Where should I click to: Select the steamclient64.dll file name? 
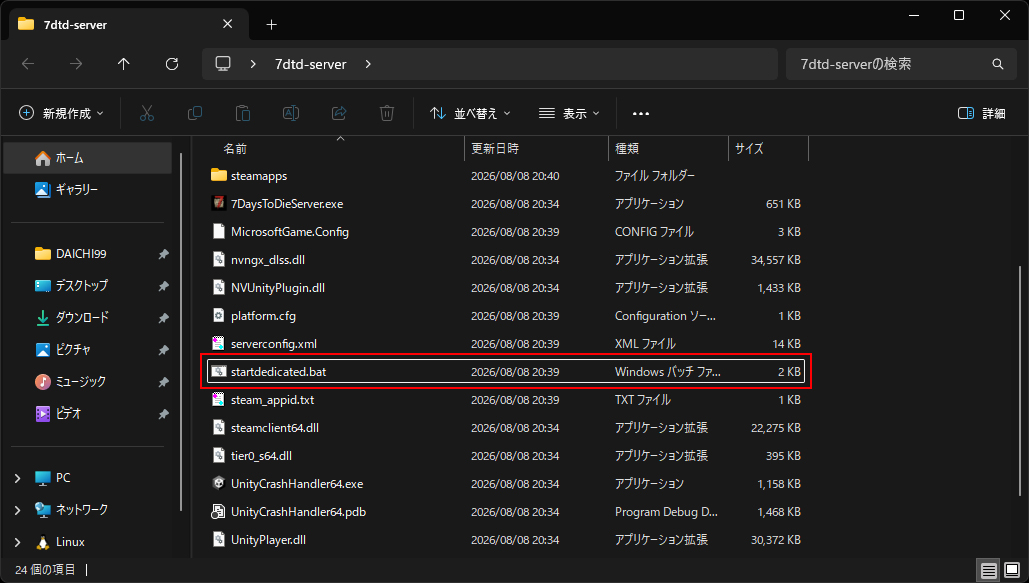(x=274, y=427)
